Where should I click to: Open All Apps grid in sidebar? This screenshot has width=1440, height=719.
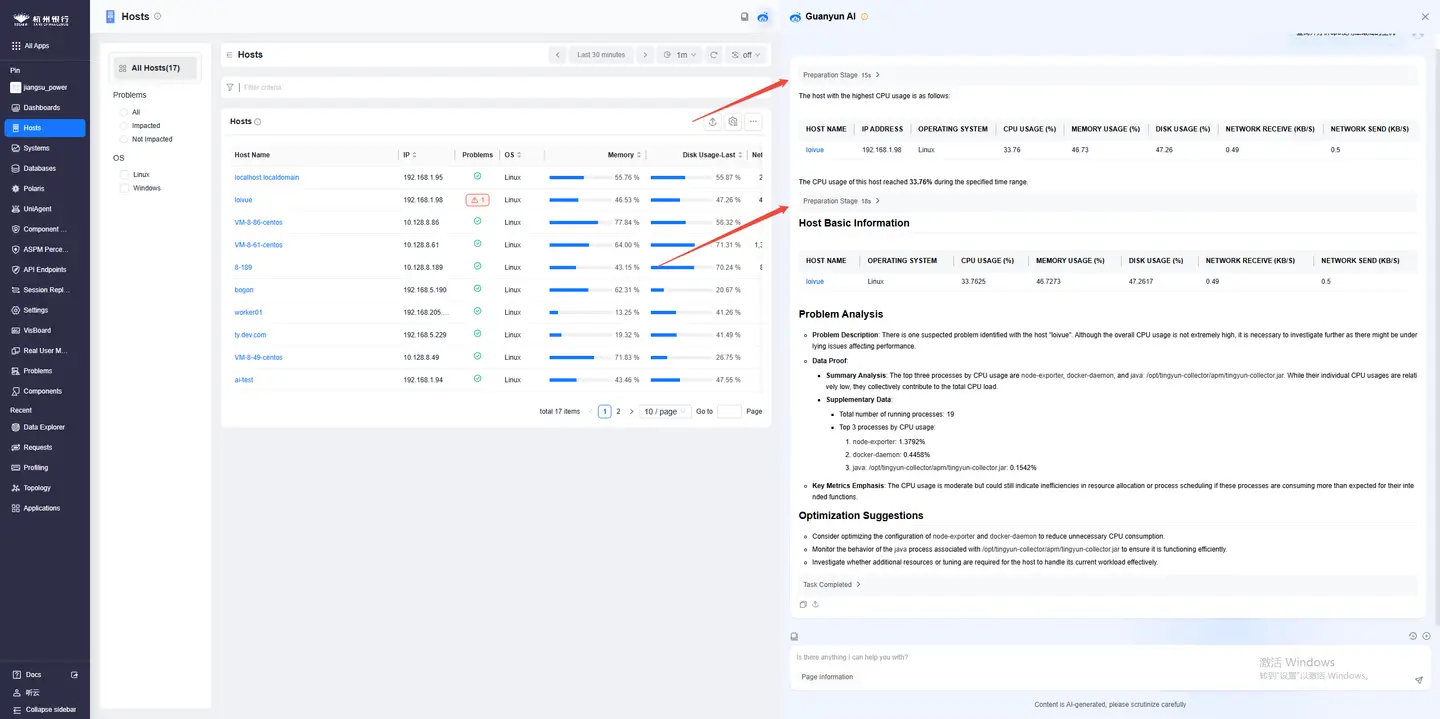pyautogui.click(x=44, y=46)
